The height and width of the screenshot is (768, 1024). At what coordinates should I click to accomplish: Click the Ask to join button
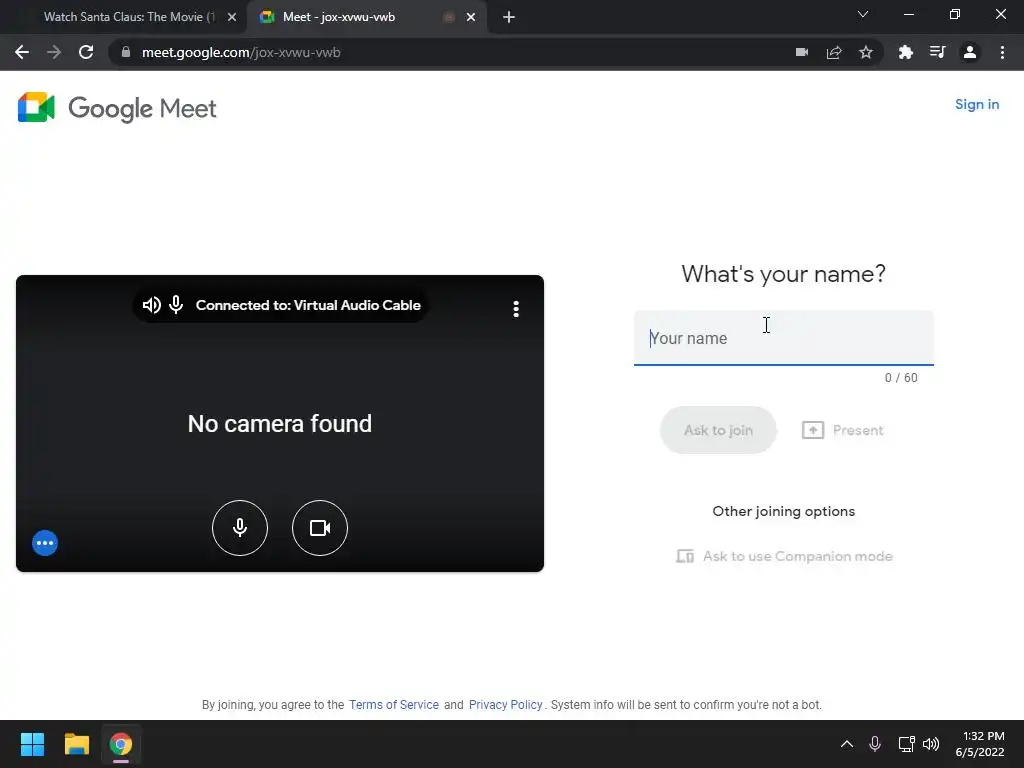click(718, 430)
